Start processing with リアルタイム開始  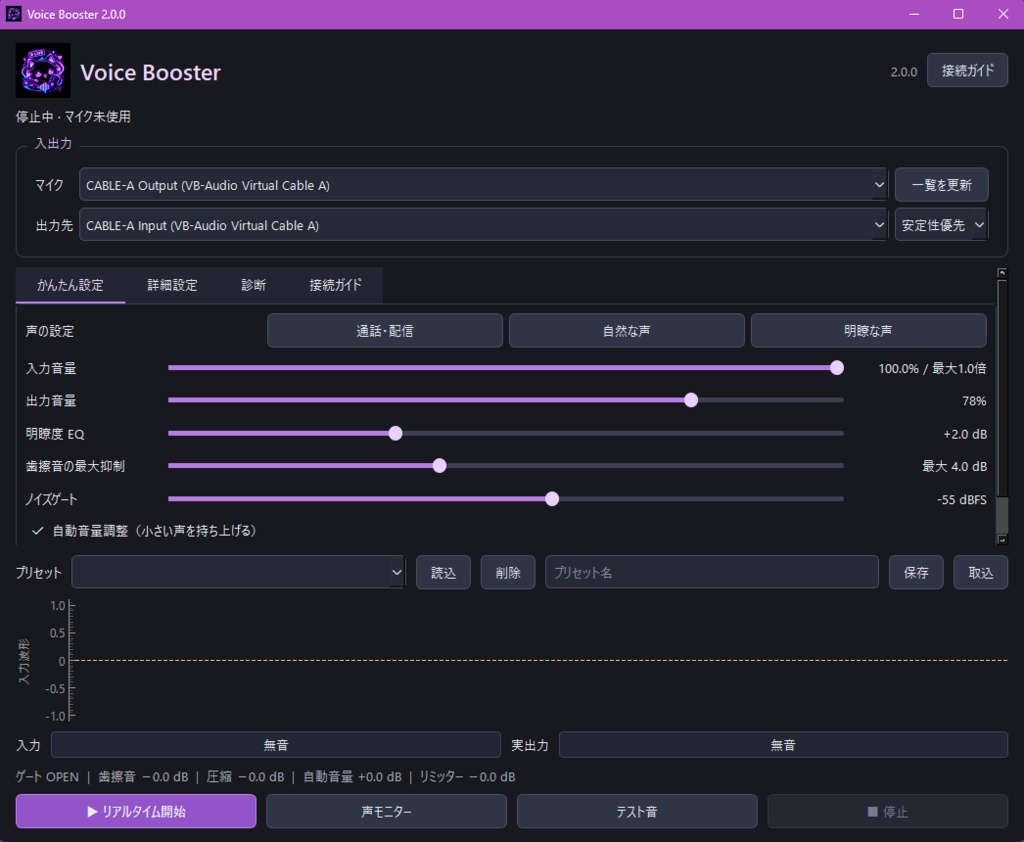136,811
